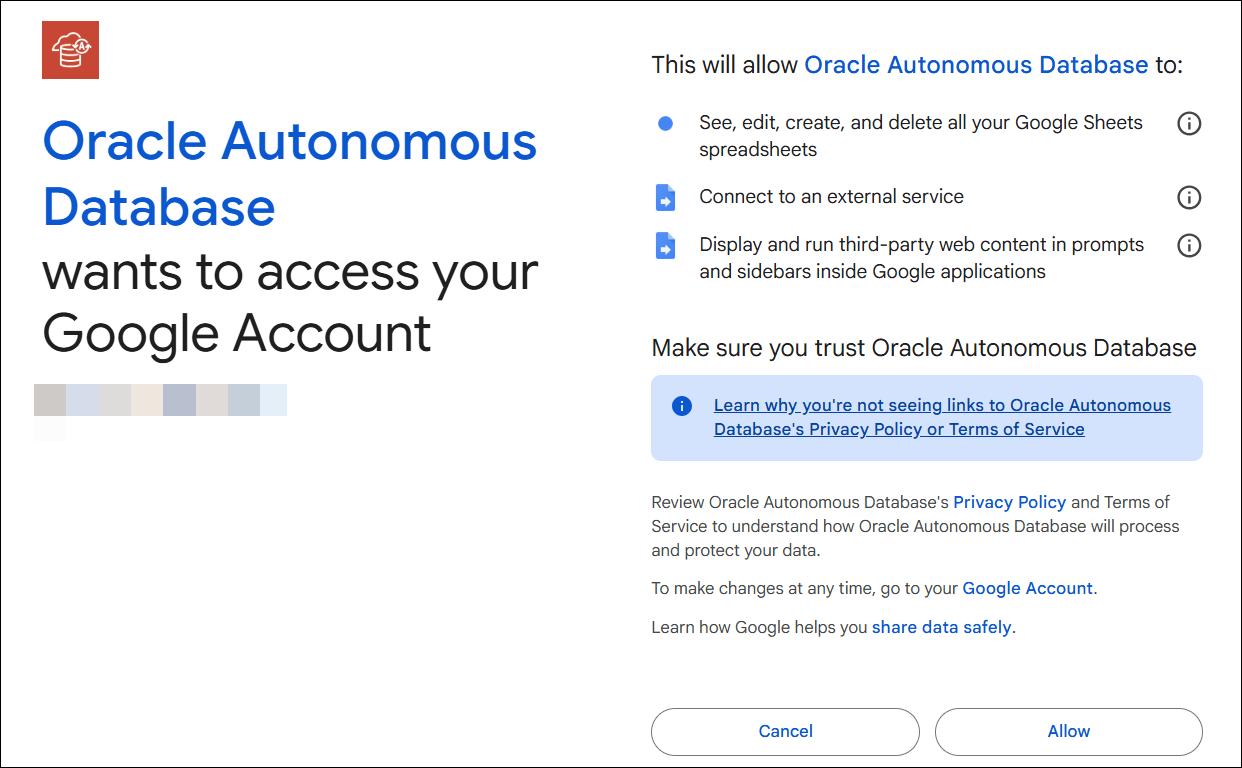The width and height of the screenshot is (1242, 768).
Task: Click the external service document icon
Action: pos(666,196)
